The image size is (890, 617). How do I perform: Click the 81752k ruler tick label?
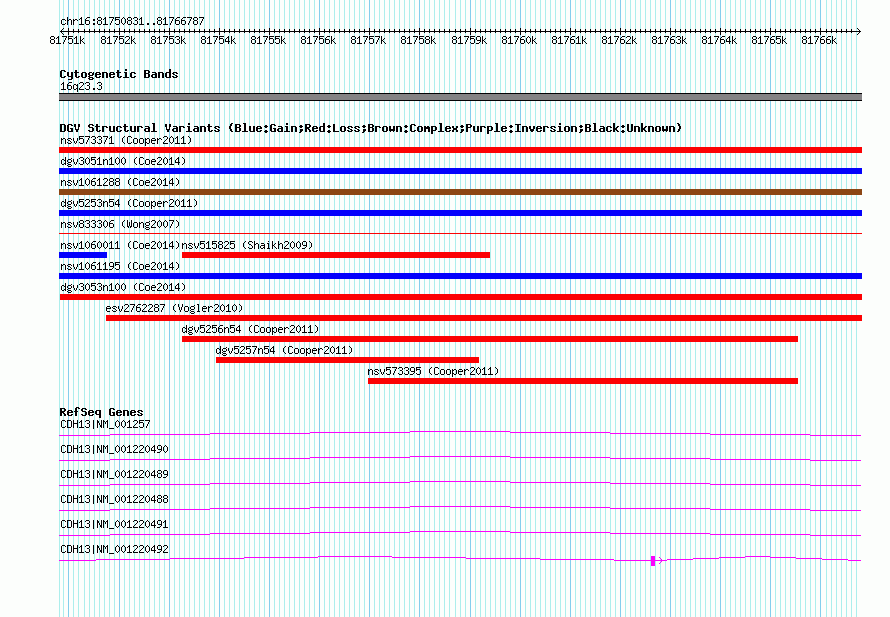(118, 40)
